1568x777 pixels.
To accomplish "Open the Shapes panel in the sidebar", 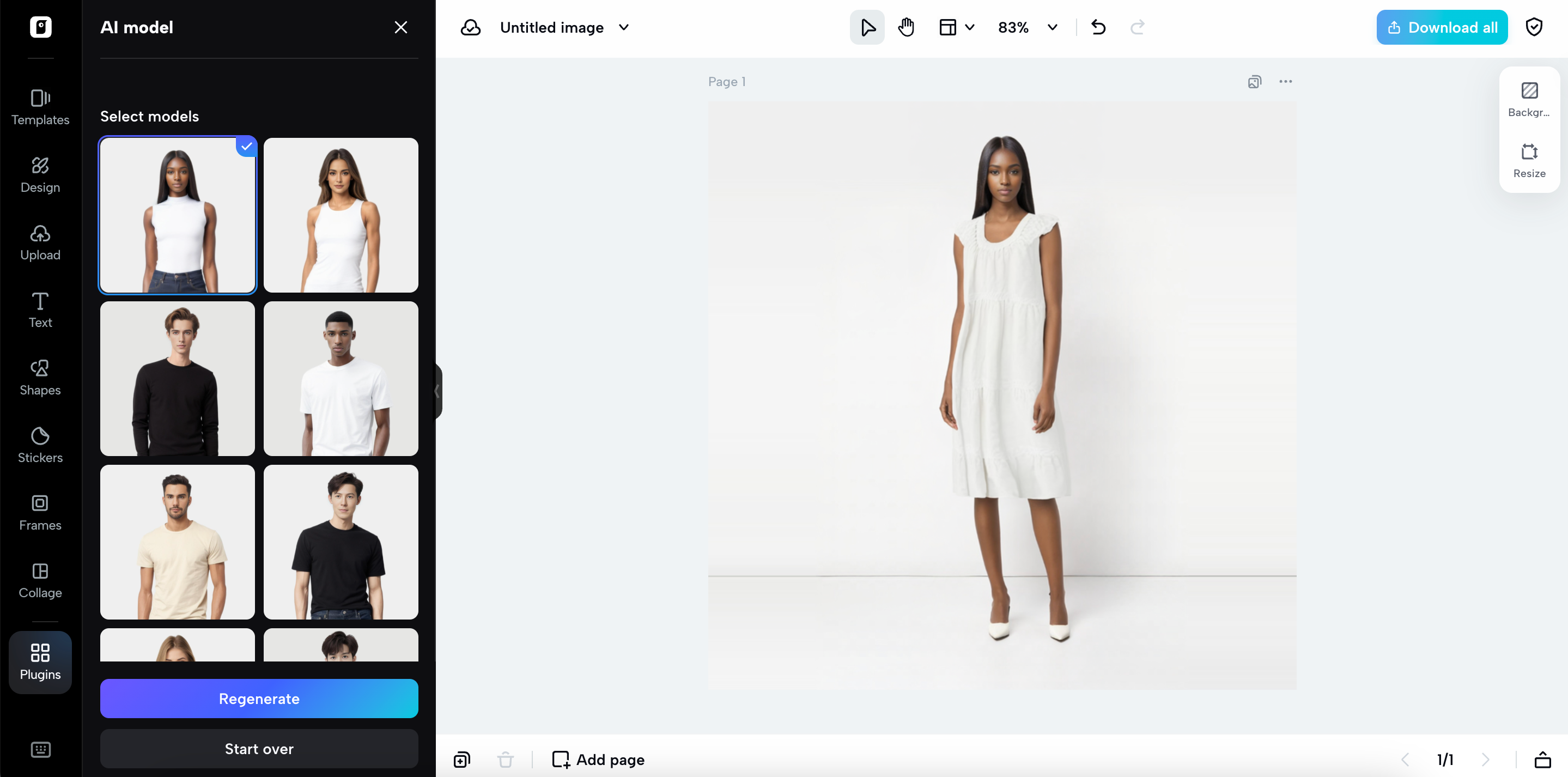I will (x=40, y=378).
